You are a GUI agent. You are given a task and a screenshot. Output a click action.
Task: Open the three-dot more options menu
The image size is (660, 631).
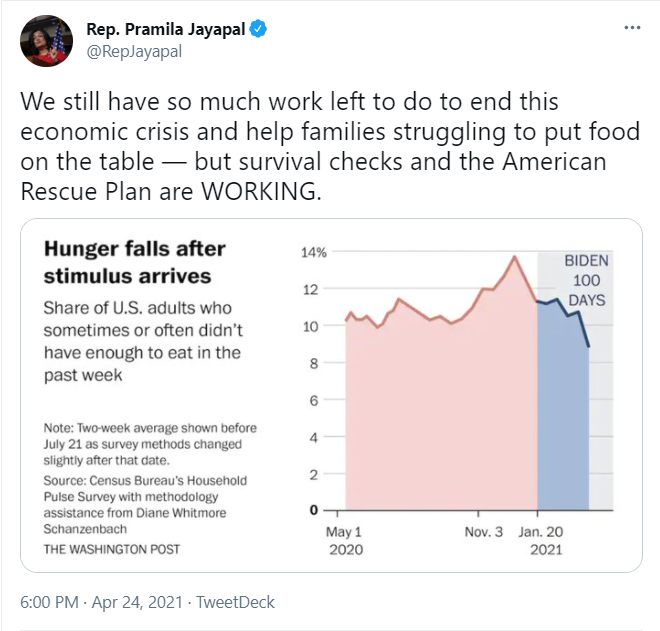pyautogui.click(x=632, y=28)
